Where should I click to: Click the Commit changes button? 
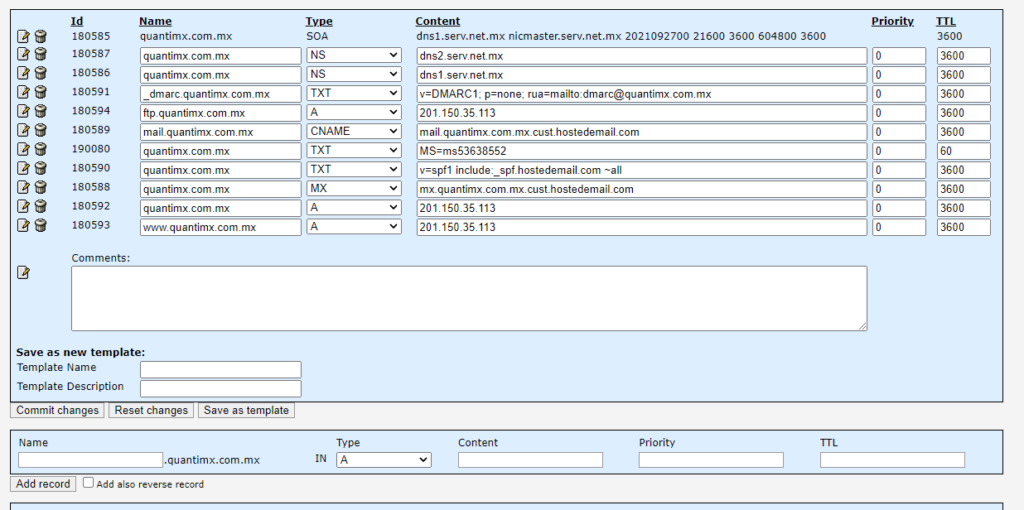coord(58,411)
